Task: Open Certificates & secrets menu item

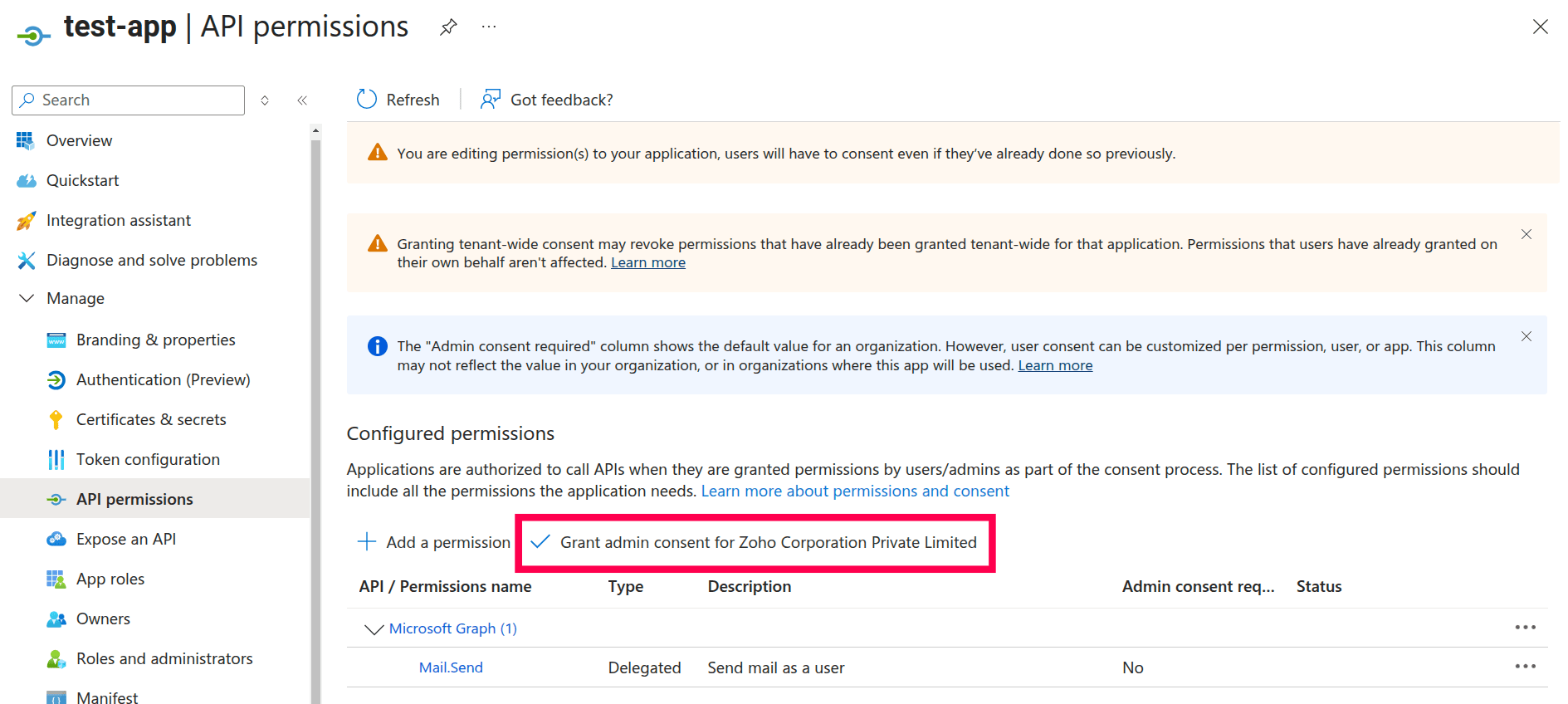Action: click(151, 419)
